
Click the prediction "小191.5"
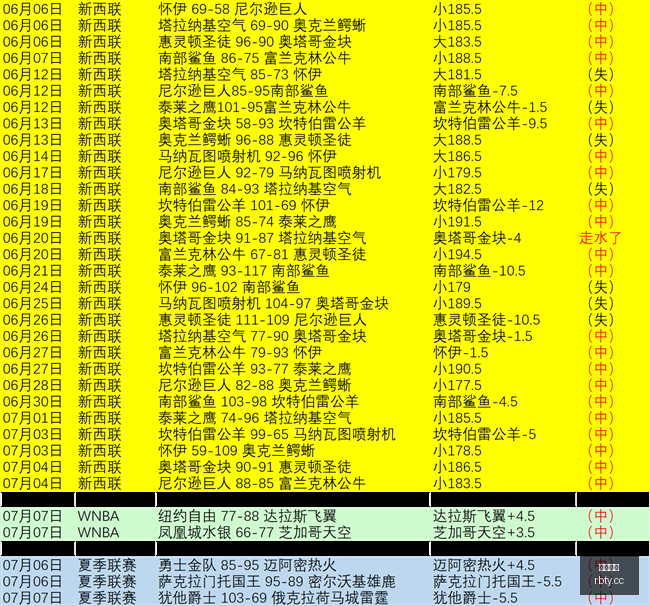click(457, 222)
